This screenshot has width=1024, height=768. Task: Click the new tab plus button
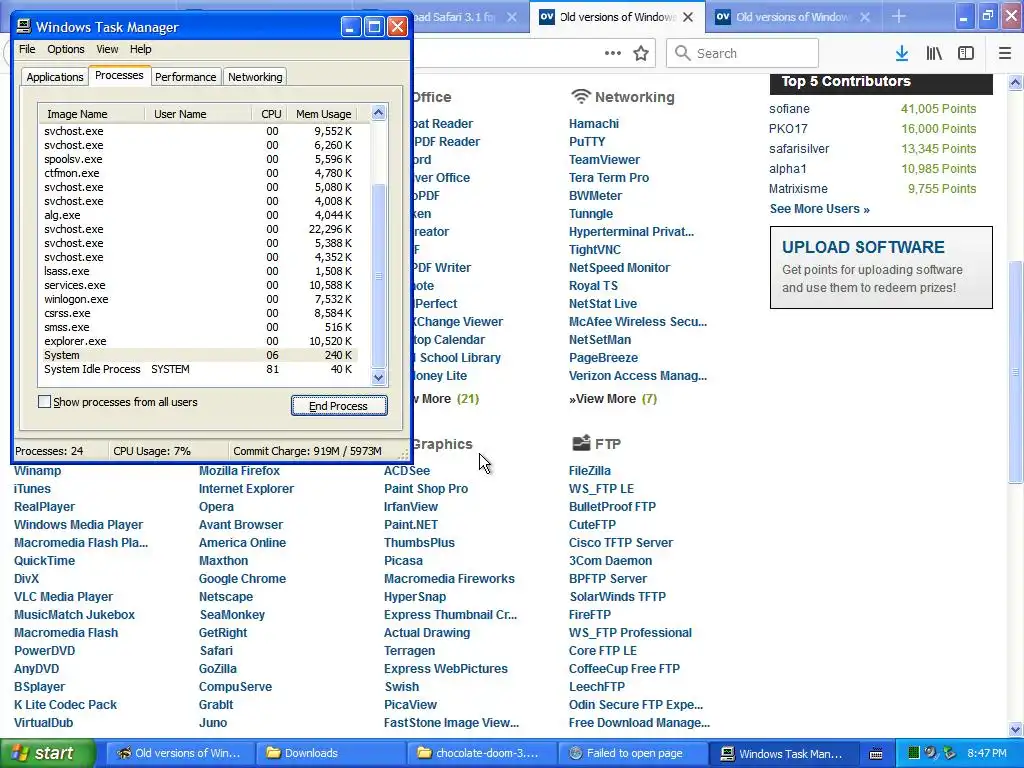coord(899,17)
